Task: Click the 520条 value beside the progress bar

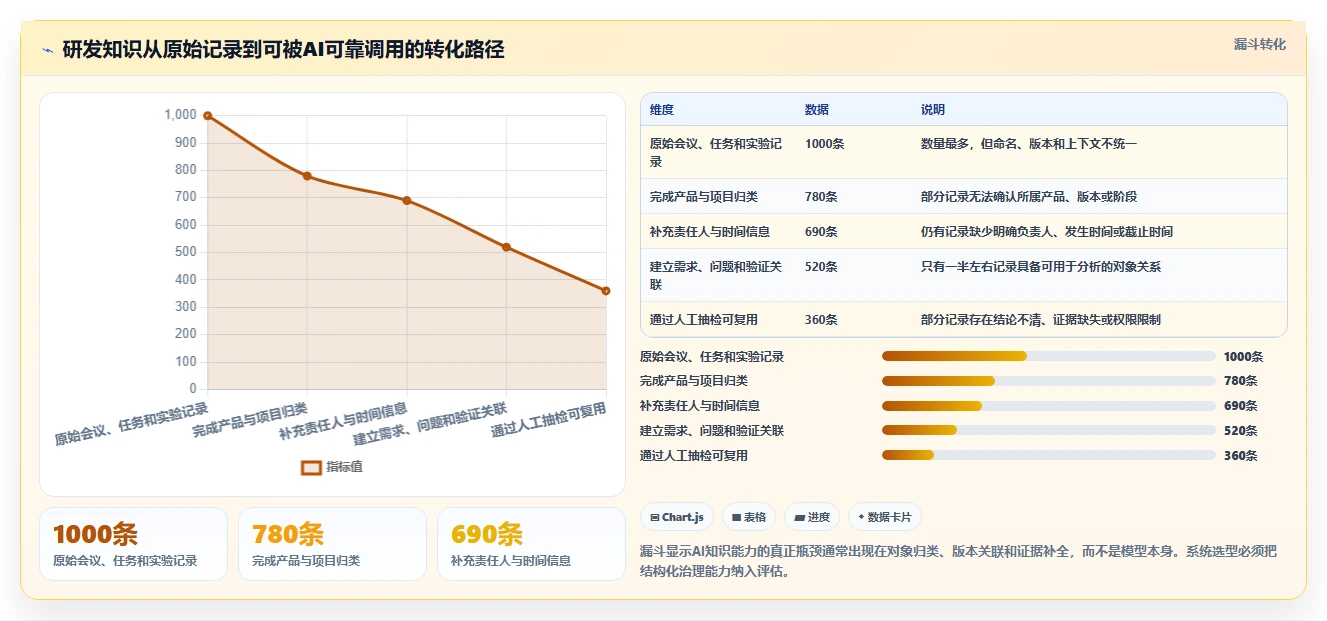Action: point(1241,431)
